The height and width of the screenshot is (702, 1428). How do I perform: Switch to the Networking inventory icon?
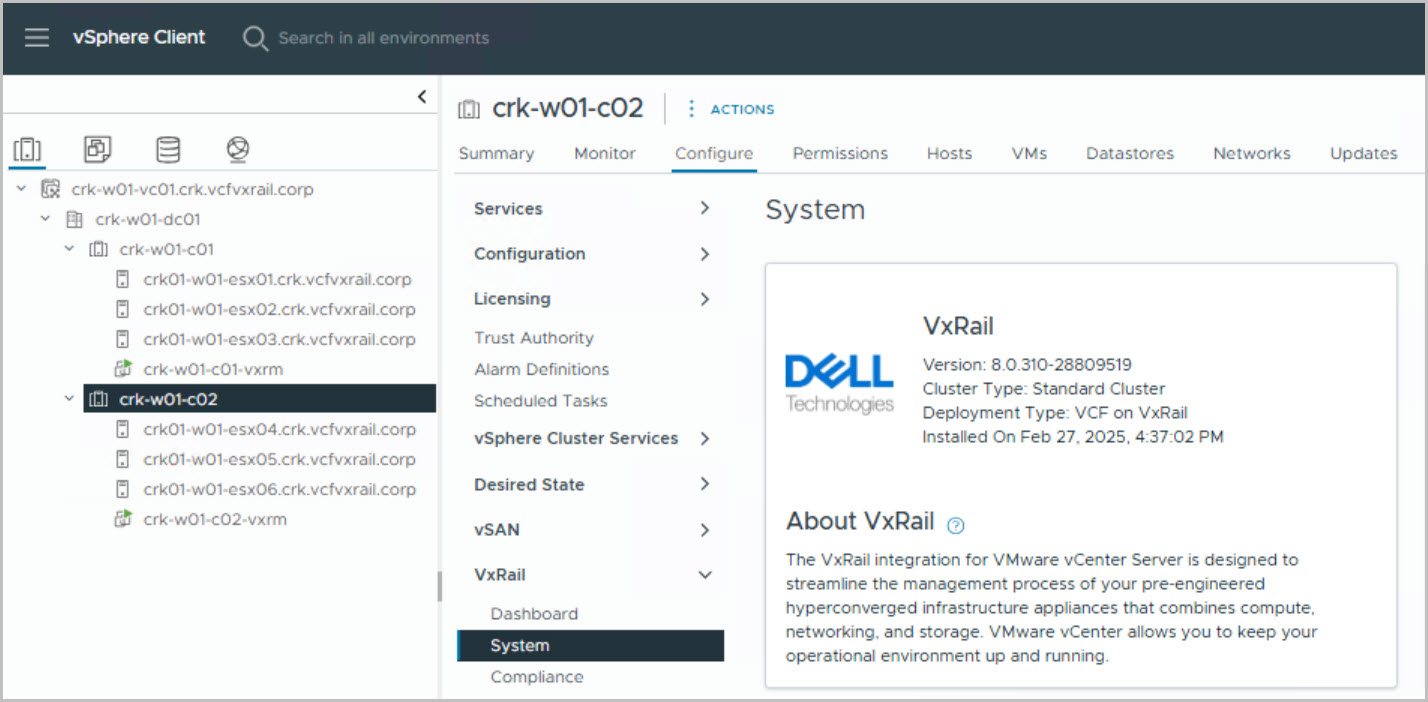[237, 150]
